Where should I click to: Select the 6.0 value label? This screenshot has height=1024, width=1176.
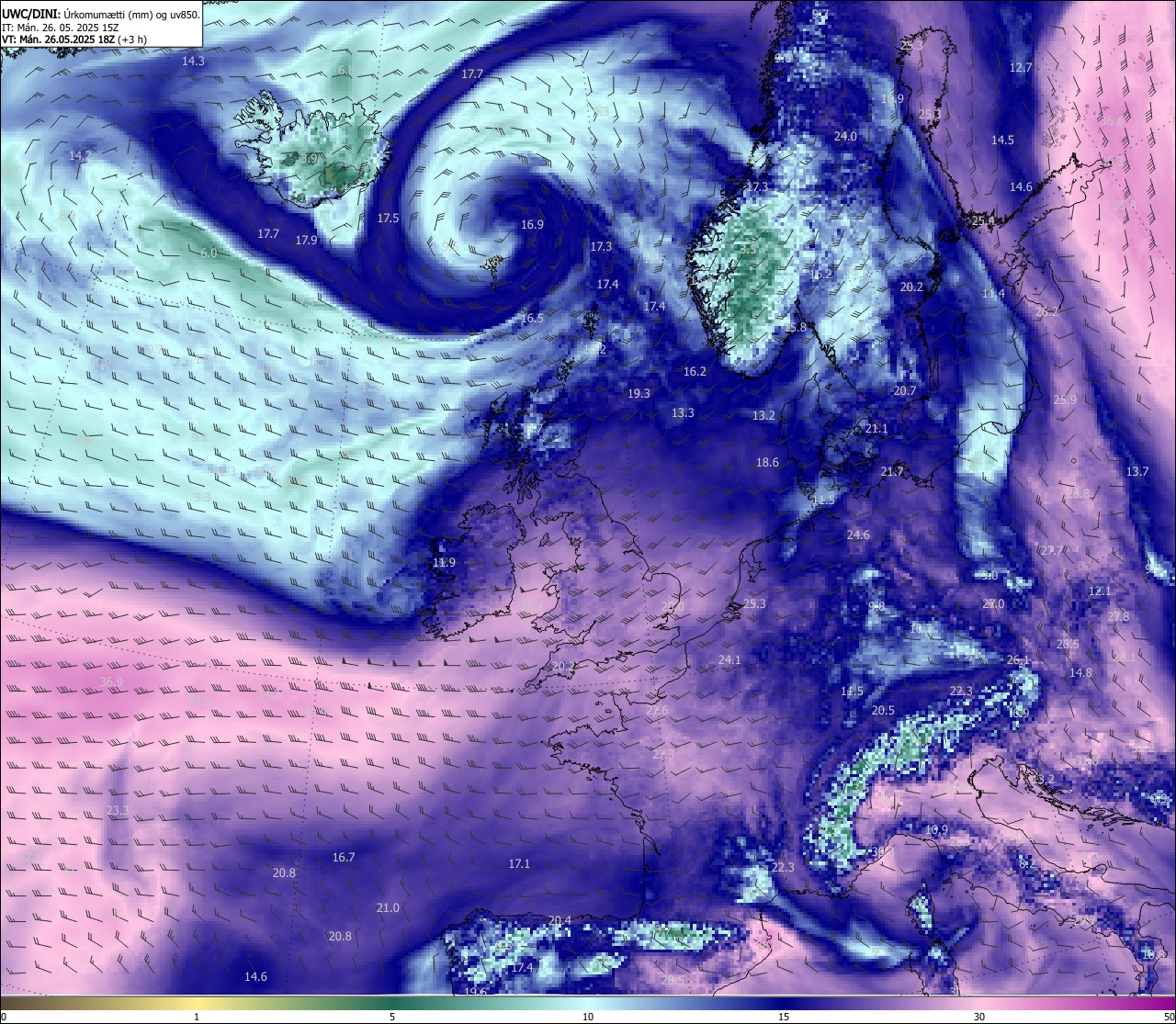click(x=209, y=253)
